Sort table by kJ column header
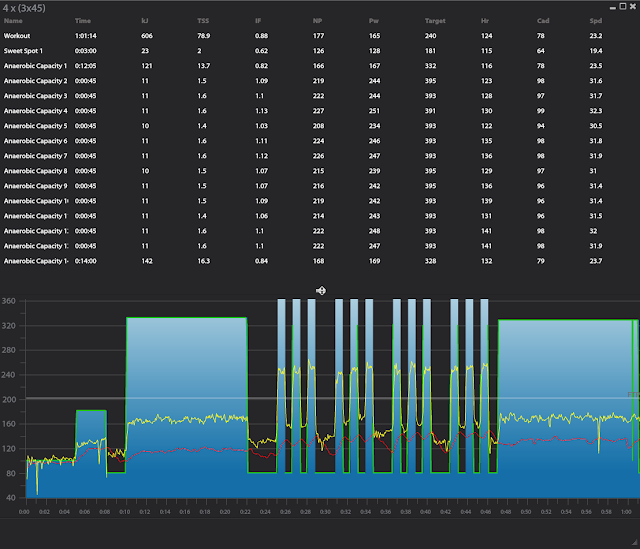This screenshot has height=549, width=640. point(144,20)
